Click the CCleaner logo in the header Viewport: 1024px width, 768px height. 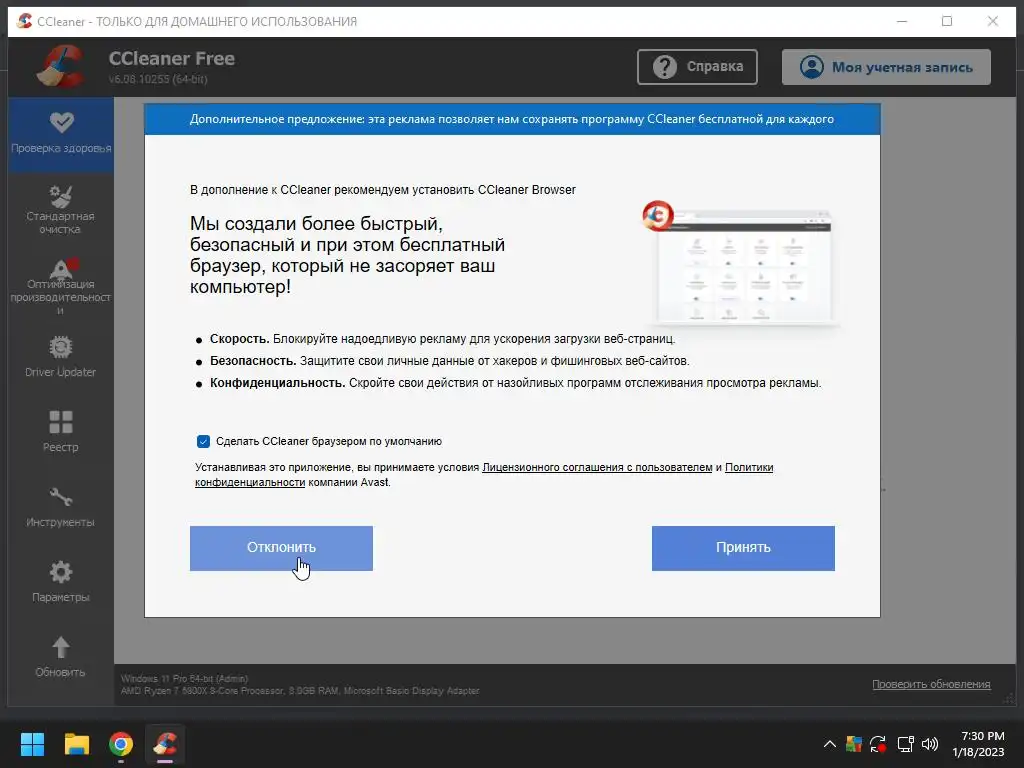pos(61,66)
